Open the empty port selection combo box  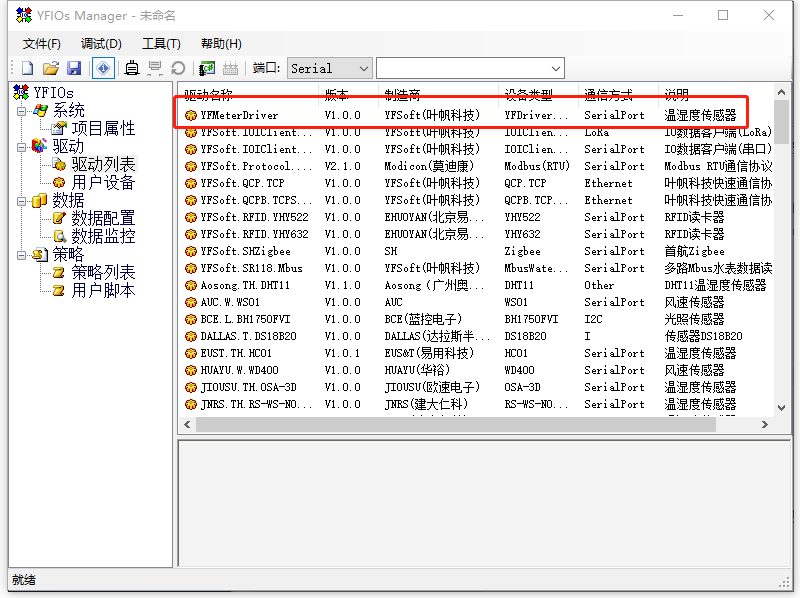[470, 68]
